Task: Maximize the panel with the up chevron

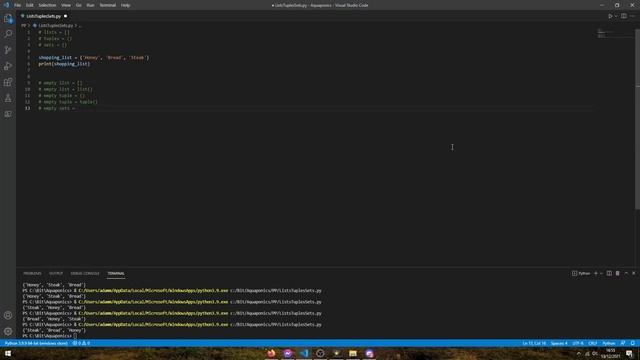Action: (x=626, y=273)
